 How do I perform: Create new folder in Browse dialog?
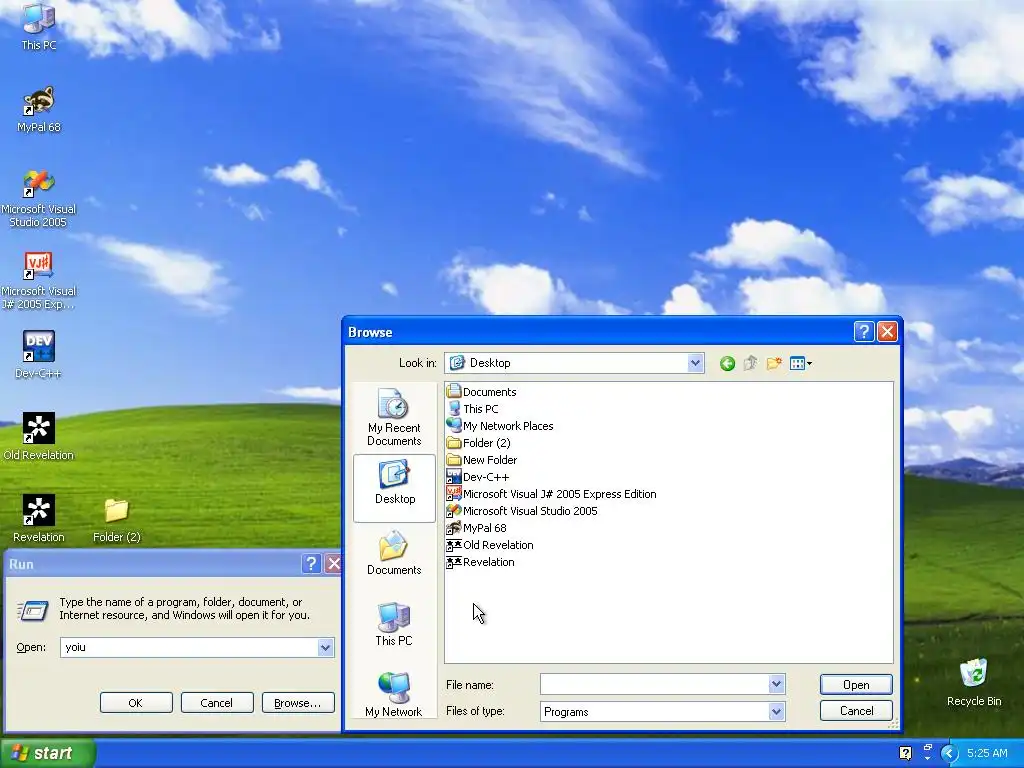774,364
